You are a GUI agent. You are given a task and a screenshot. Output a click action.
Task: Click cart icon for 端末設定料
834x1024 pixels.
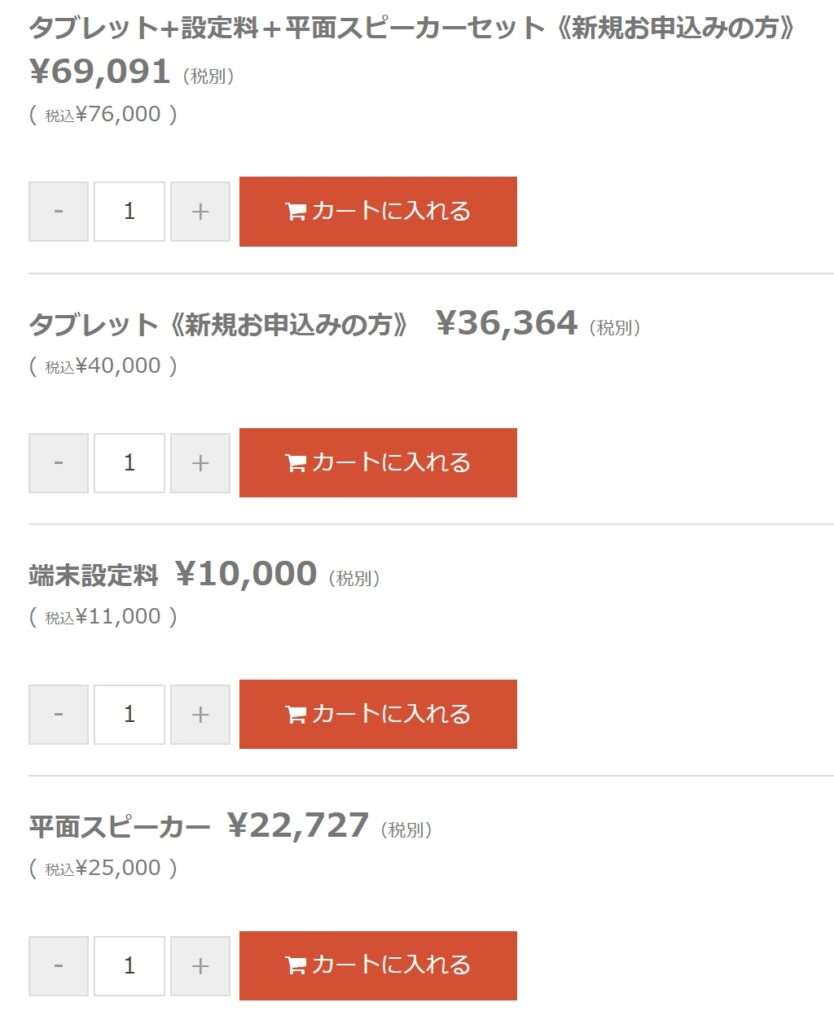tap(296, 715)
